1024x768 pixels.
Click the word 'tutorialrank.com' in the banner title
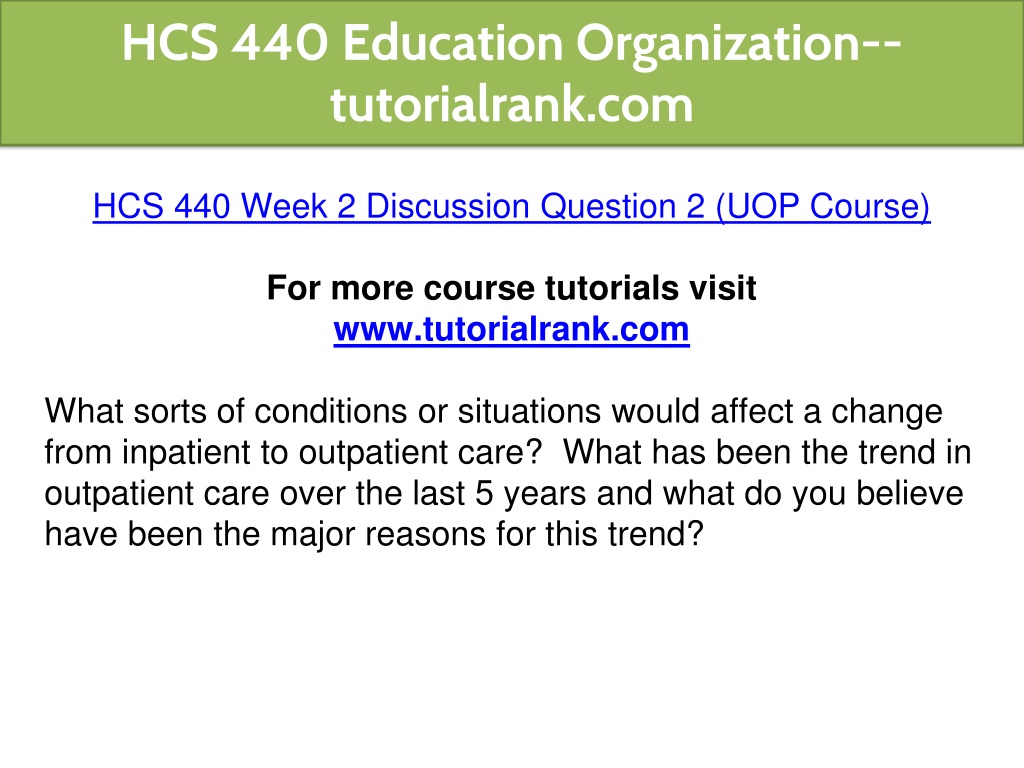[511, 104]
